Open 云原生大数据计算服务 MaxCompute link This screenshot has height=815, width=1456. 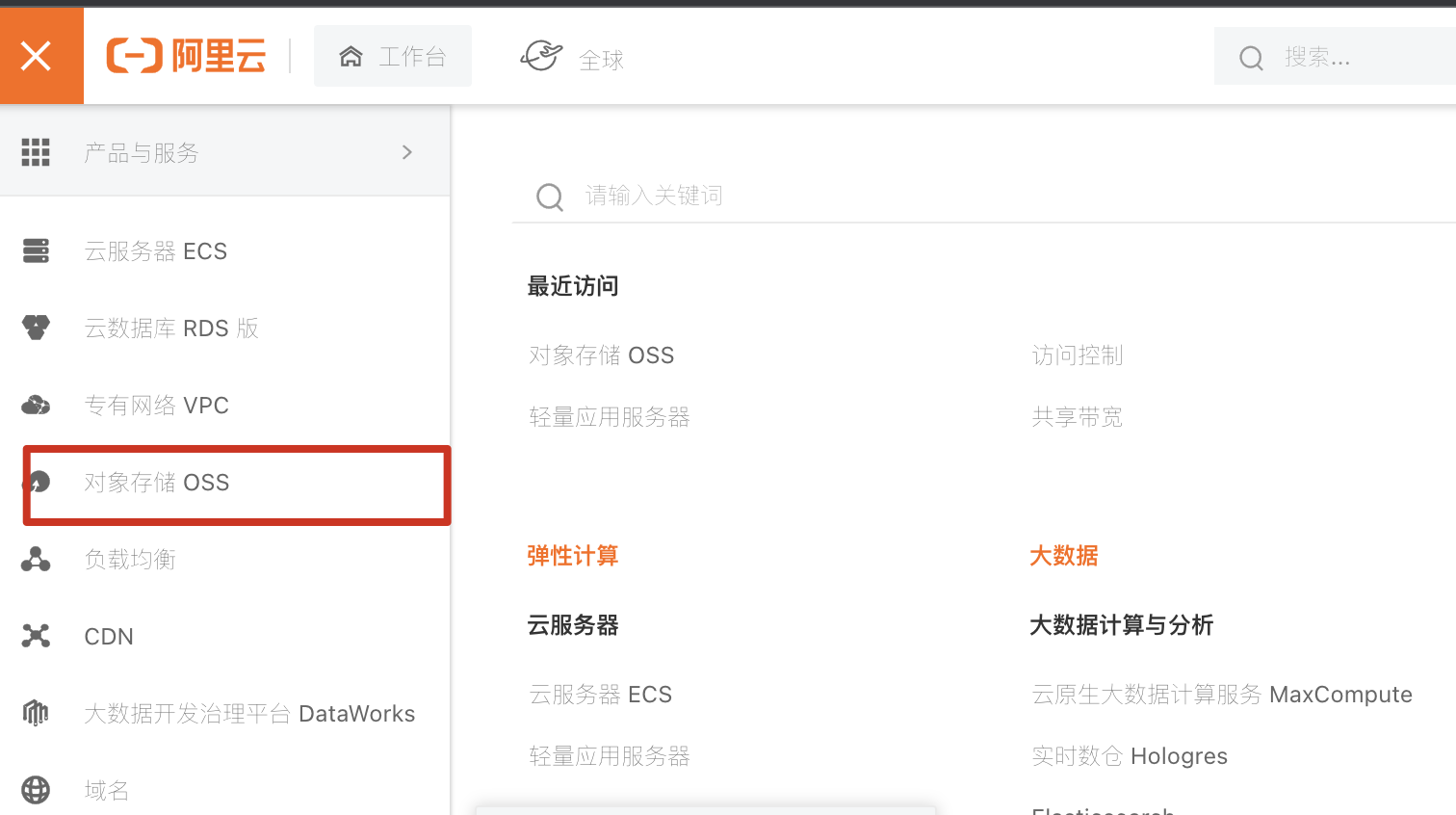[x=1221, y=695]
